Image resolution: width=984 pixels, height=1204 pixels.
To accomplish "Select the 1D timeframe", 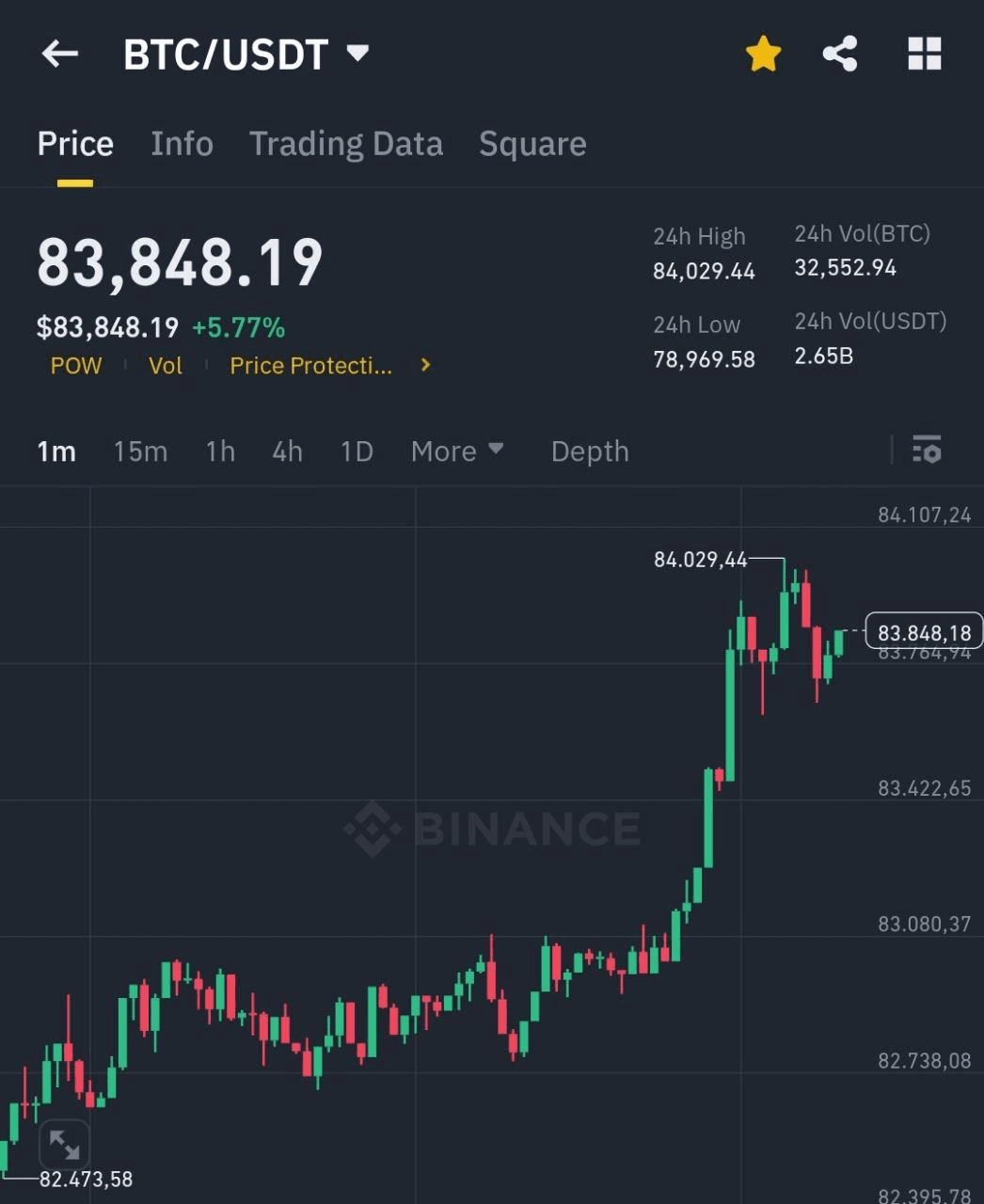I will coord(357,451).
